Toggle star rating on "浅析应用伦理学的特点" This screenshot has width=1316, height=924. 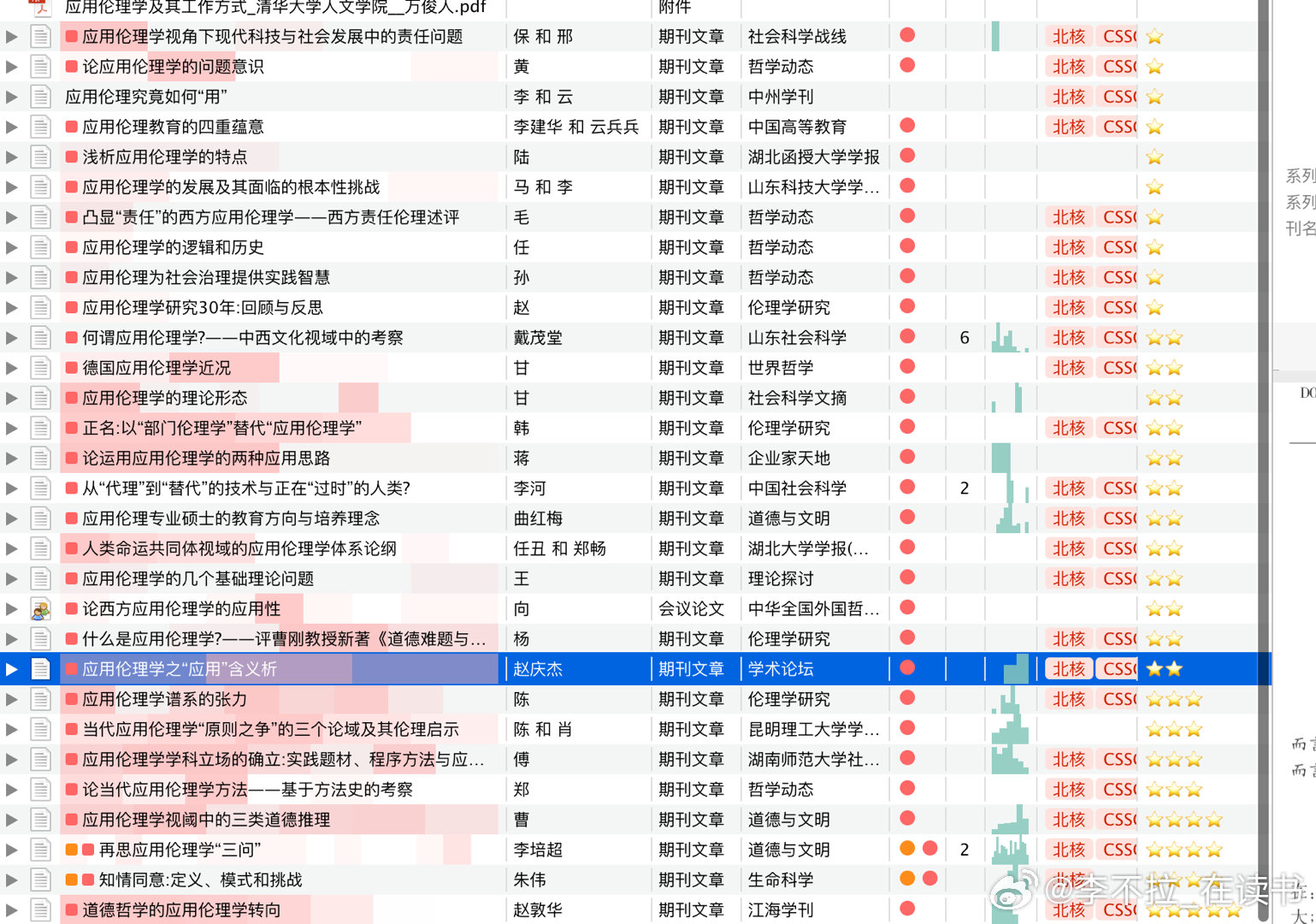pyautogui.click(x=1154, y=157)
